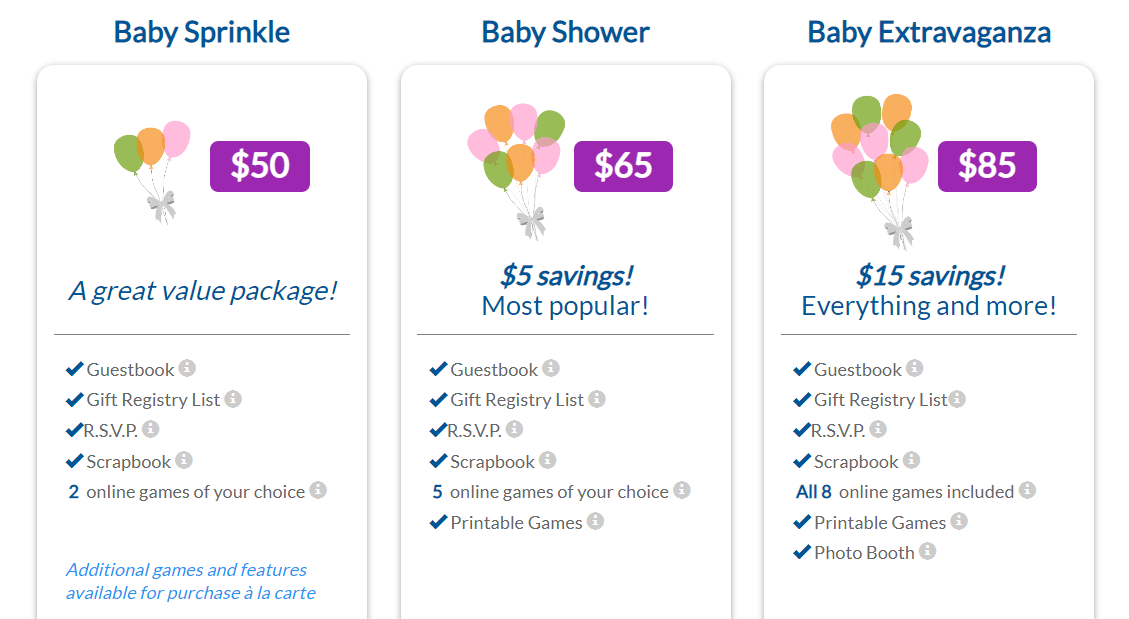Click info icon beside Baby Shower R.S.V.P.
The height and width of the screenshot is (619, 1129).
click(514, 429)
